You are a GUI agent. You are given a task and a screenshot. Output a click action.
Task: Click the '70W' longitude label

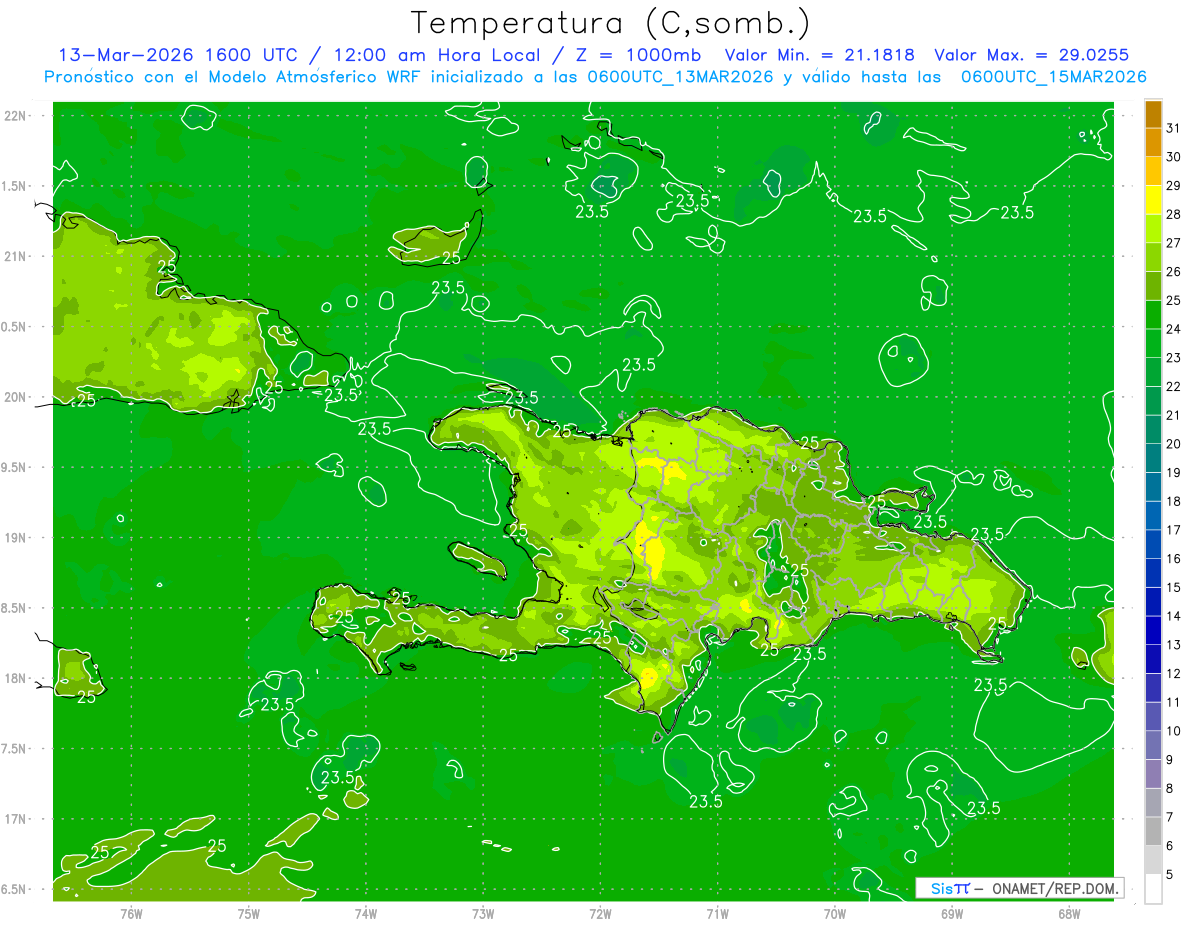(x=834, y=913)
